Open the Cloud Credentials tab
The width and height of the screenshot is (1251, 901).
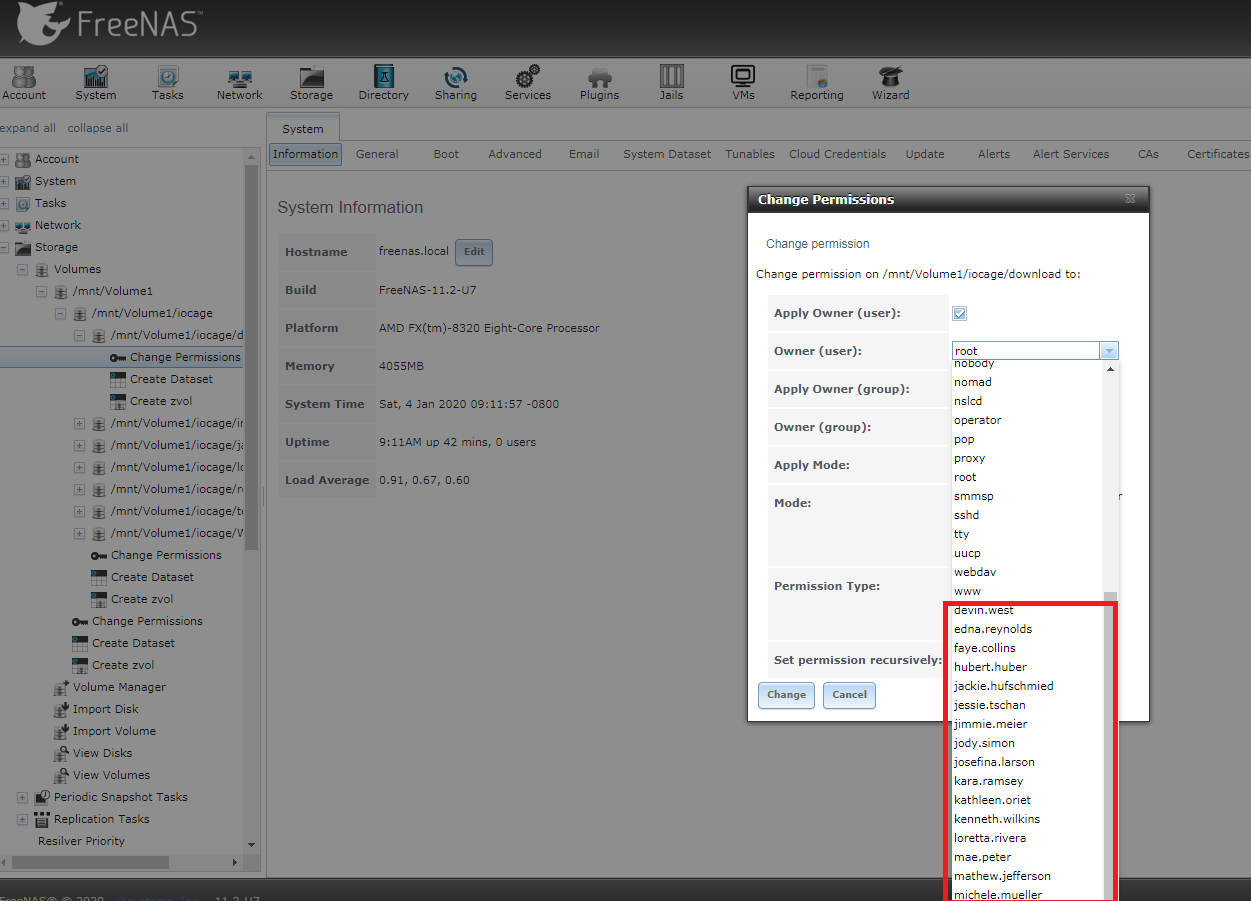837,154
